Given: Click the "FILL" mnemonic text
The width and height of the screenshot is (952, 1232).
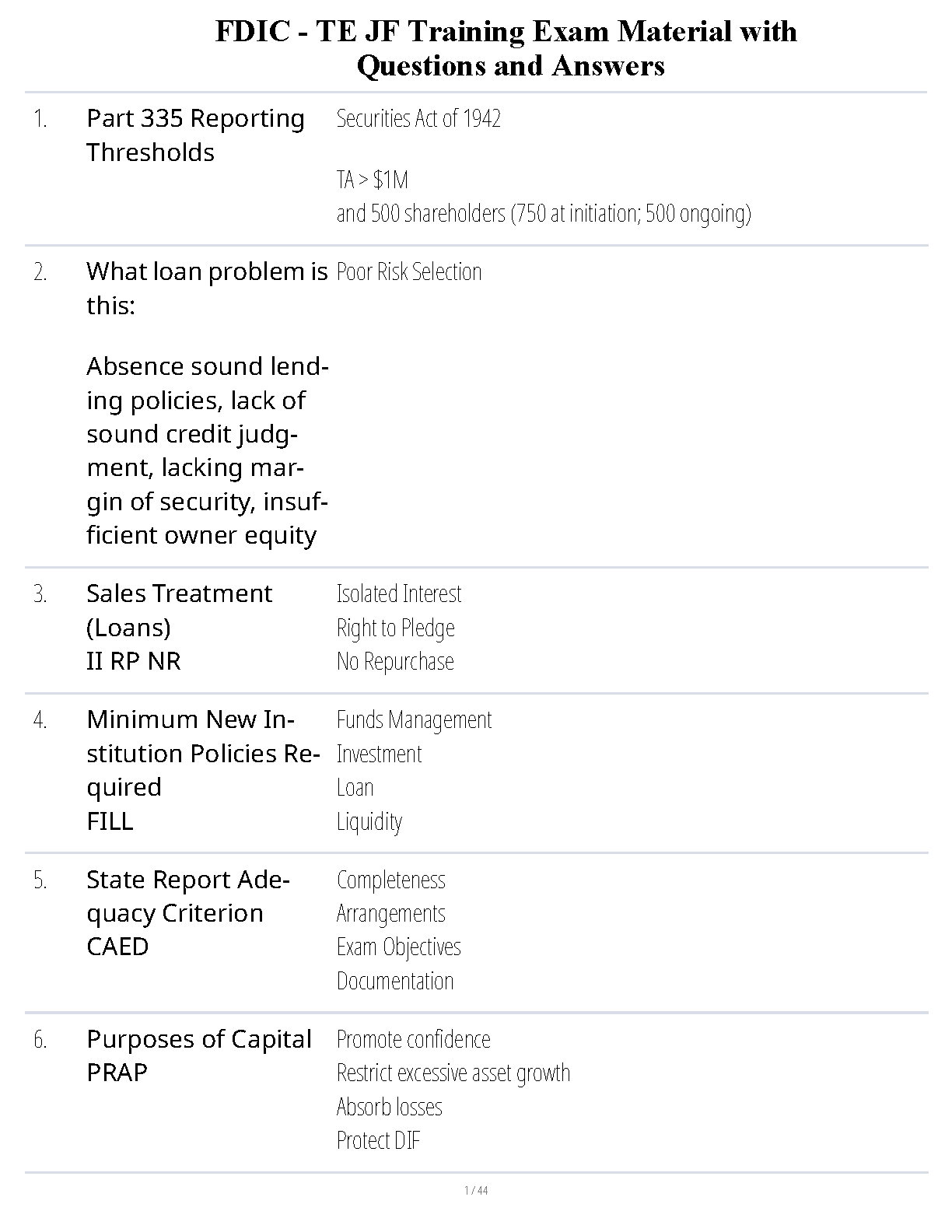Looking at the screenshot, I should coord(110,821).
